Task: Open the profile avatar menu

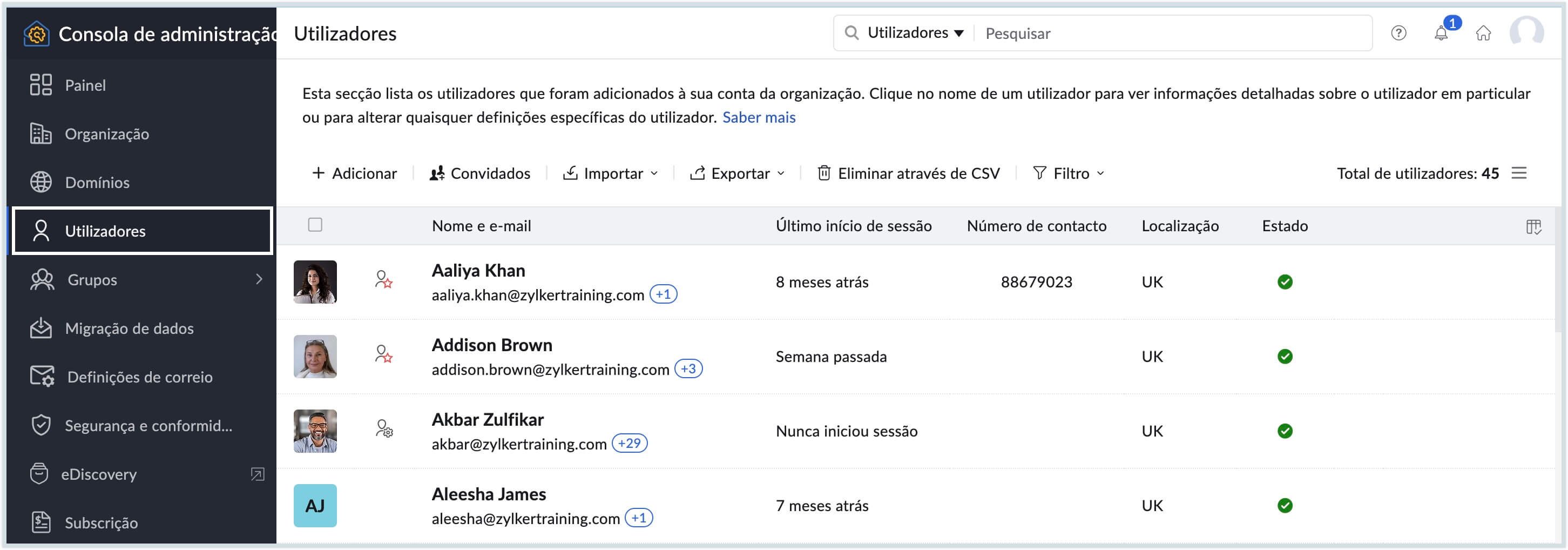Action: pyautogui.click(x=1526, y=33)
